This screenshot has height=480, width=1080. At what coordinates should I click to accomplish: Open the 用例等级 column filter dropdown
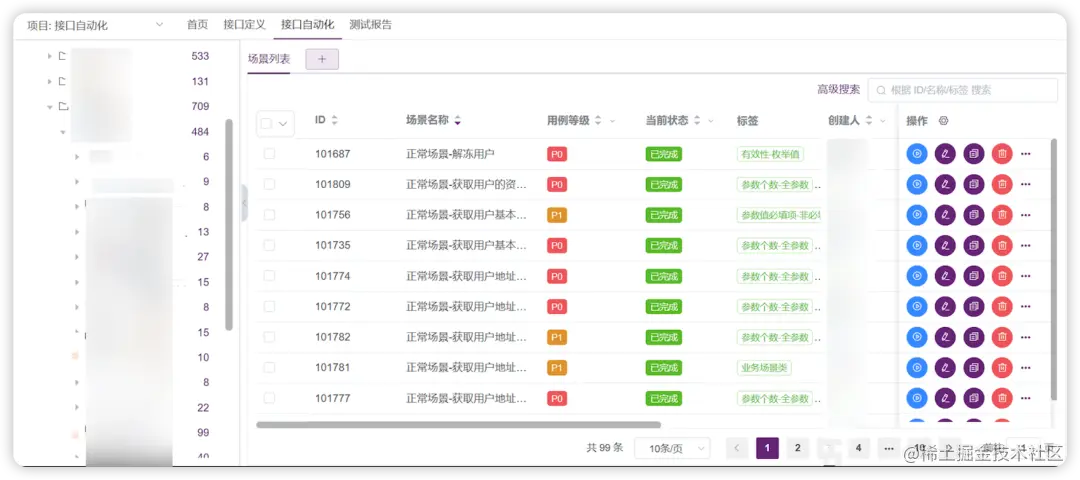[612, 121]
